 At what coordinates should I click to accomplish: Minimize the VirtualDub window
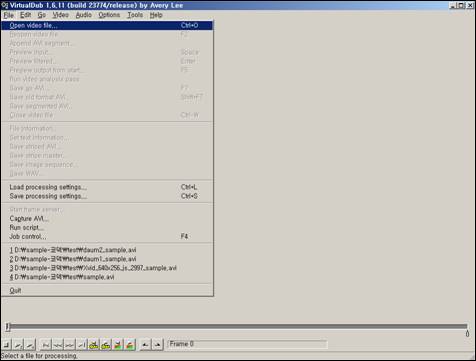453,5
